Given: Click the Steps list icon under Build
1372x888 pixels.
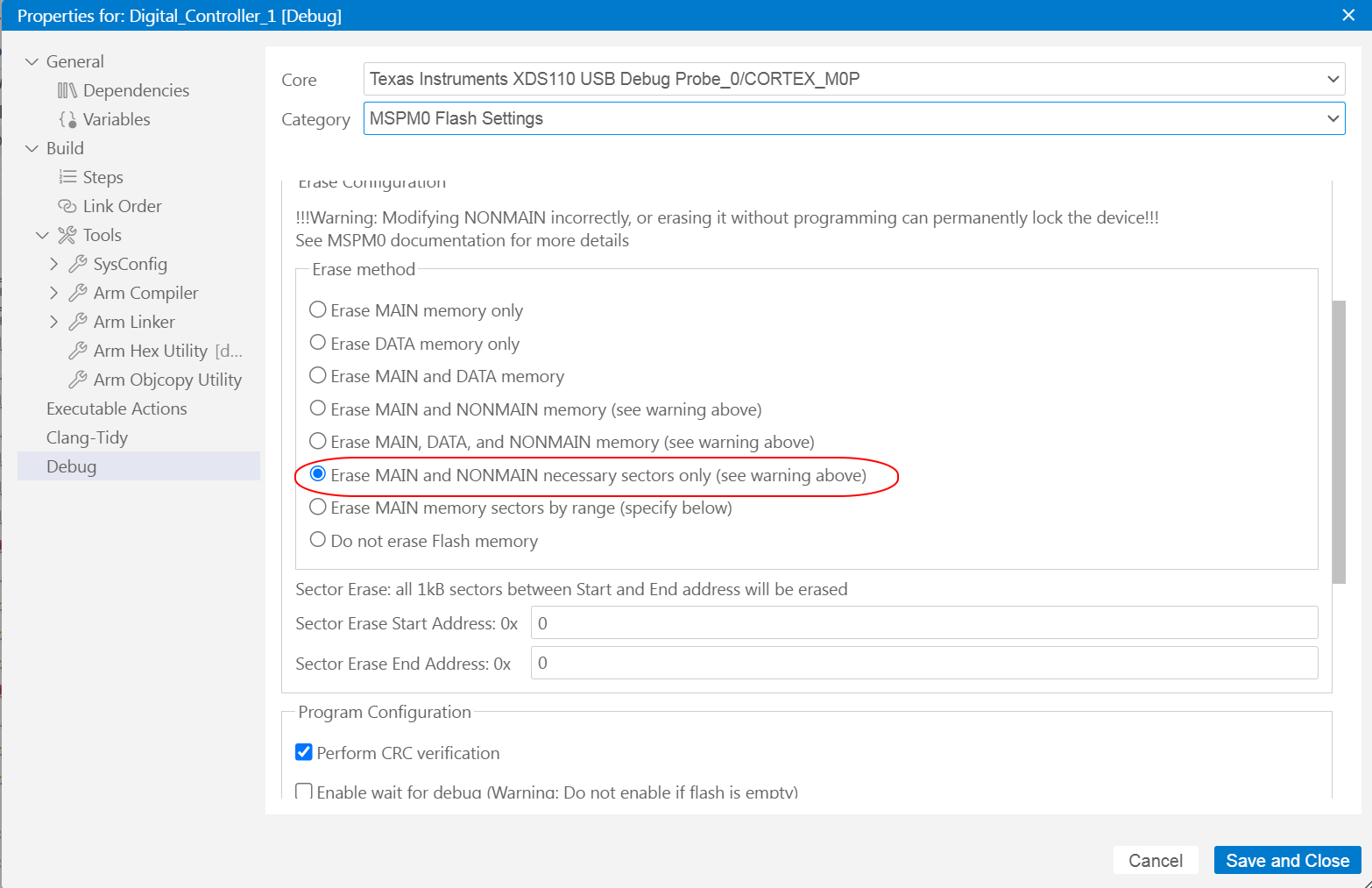Looking at the screenshot, I should [67, 176].
